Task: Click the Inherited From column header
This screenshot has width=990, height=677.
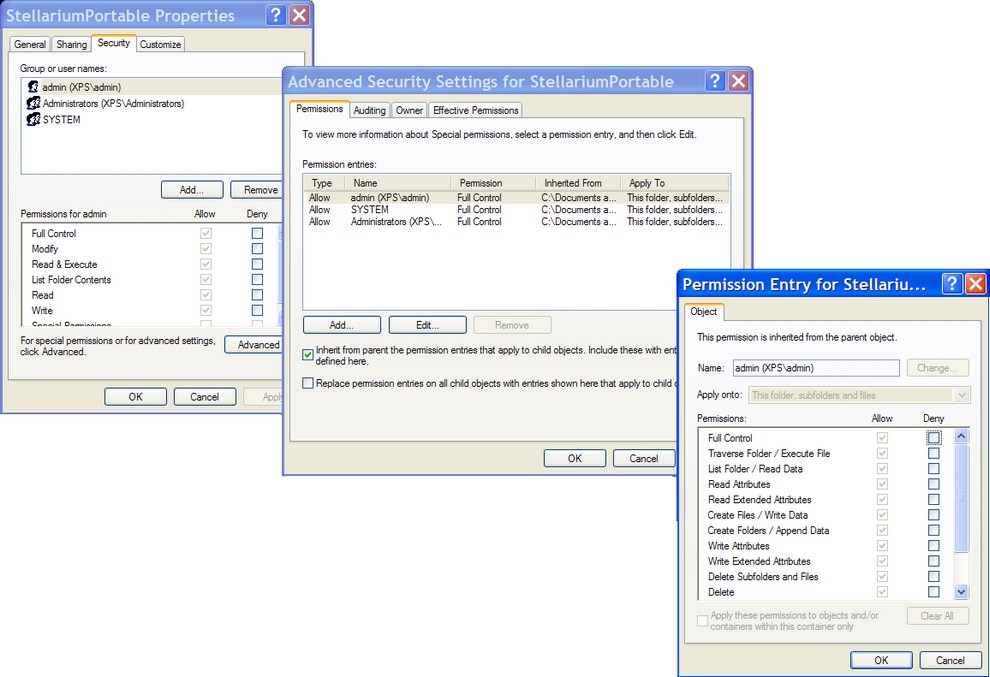Action: [578, 183]
